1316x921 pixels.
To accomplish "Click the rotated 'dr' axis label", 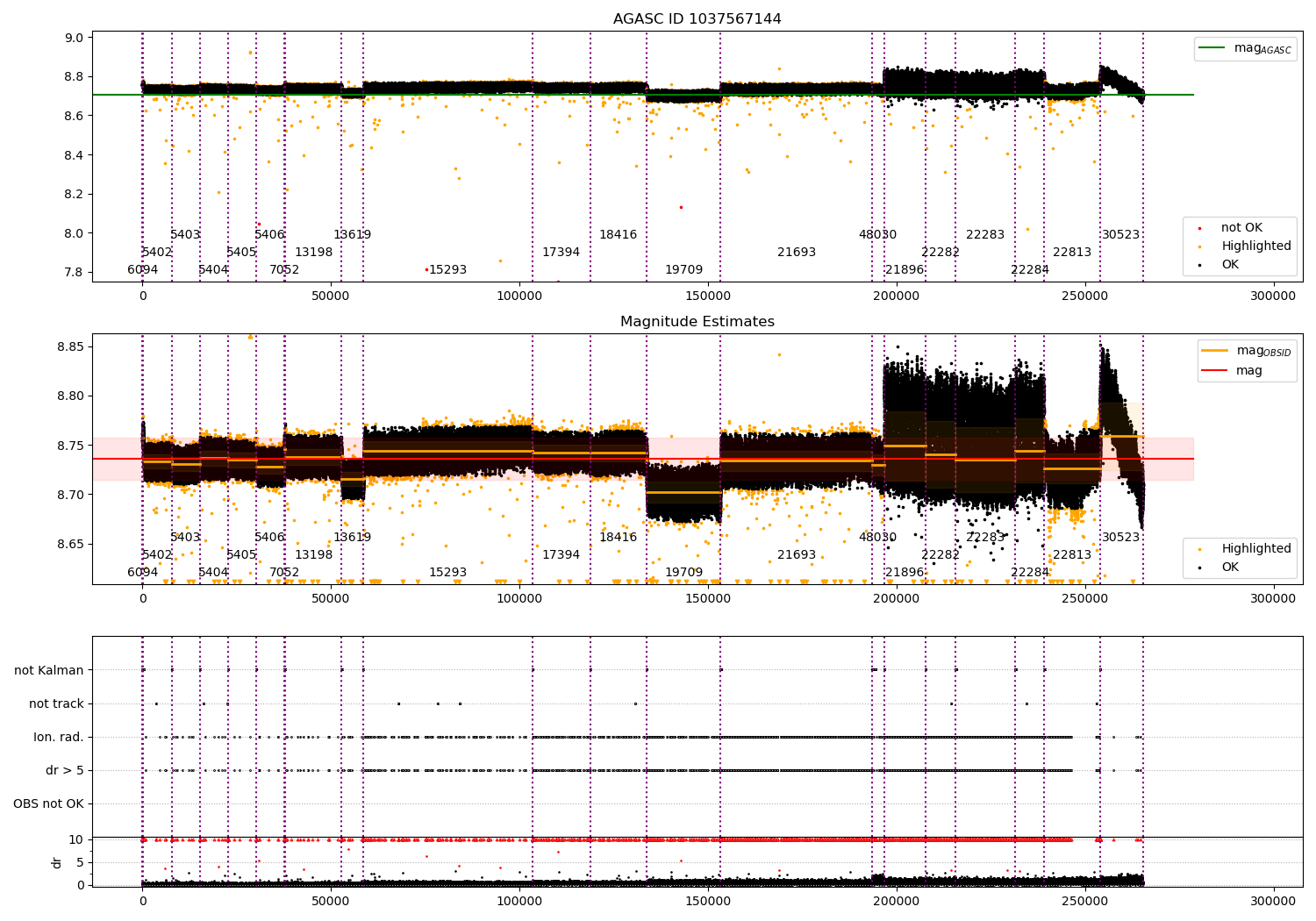I will point(57,862).
